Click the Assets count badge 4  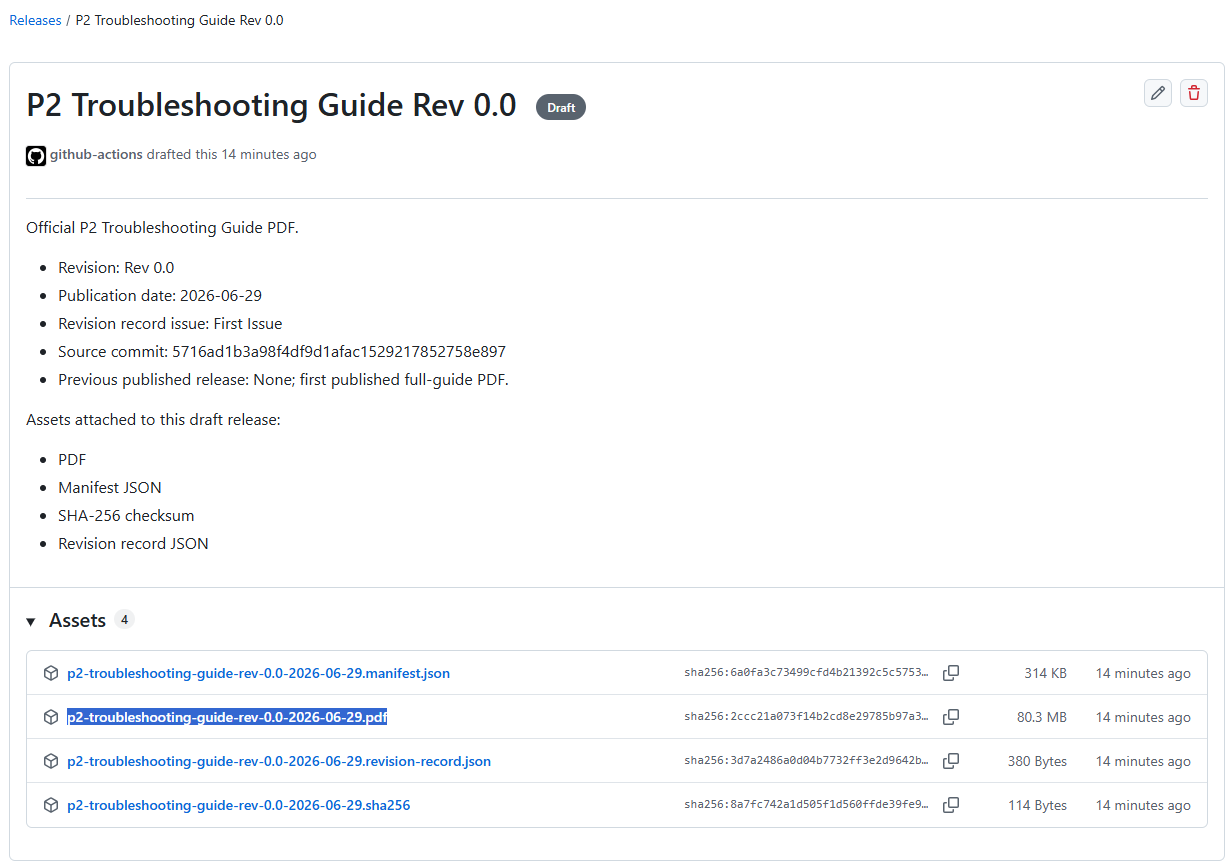coord(124,620)
